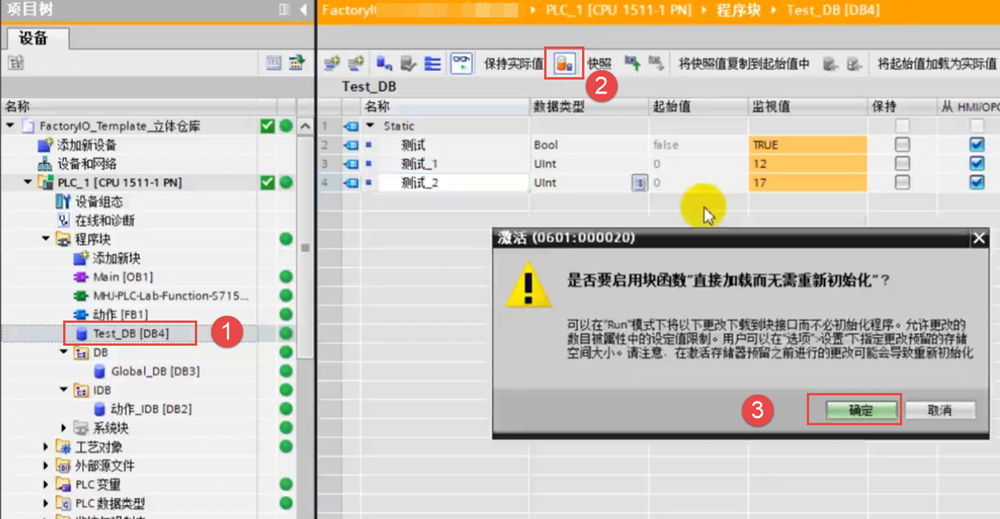Expand the 系统块 folder
1000x519 pixels.
click(65, 428)
